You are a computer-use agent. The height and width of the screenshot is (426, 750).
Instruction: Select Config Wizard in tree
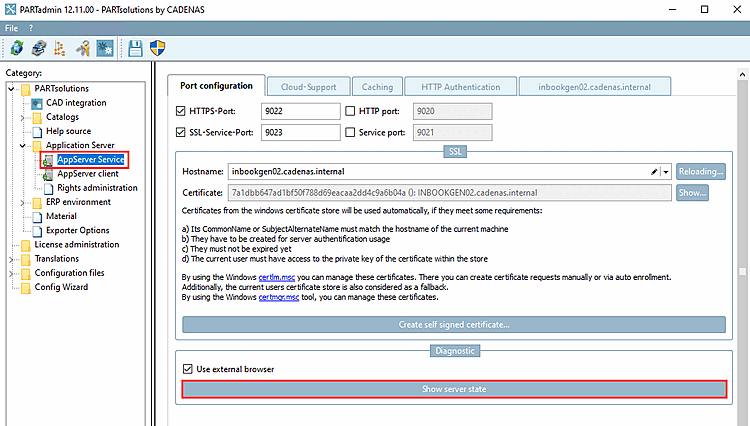pyautogui.click(x=61, y=287)
